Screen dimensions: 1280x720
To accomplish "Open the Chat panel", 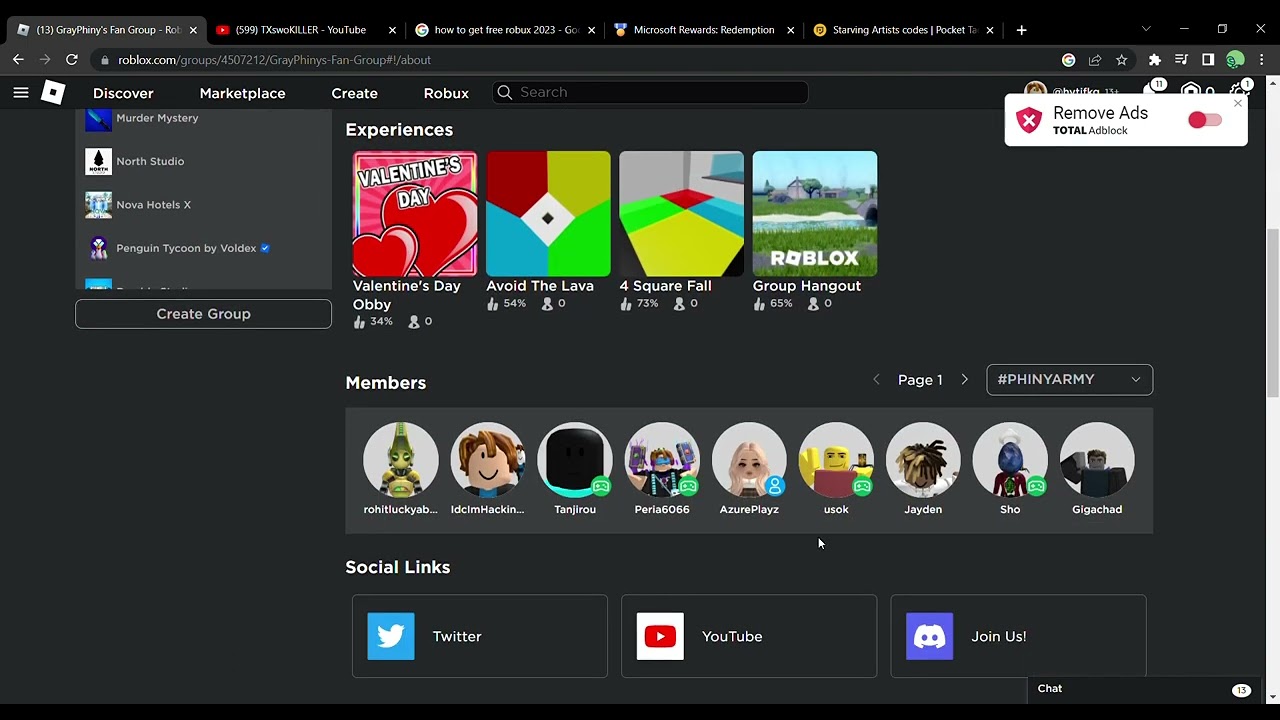I will (1143, 689).
